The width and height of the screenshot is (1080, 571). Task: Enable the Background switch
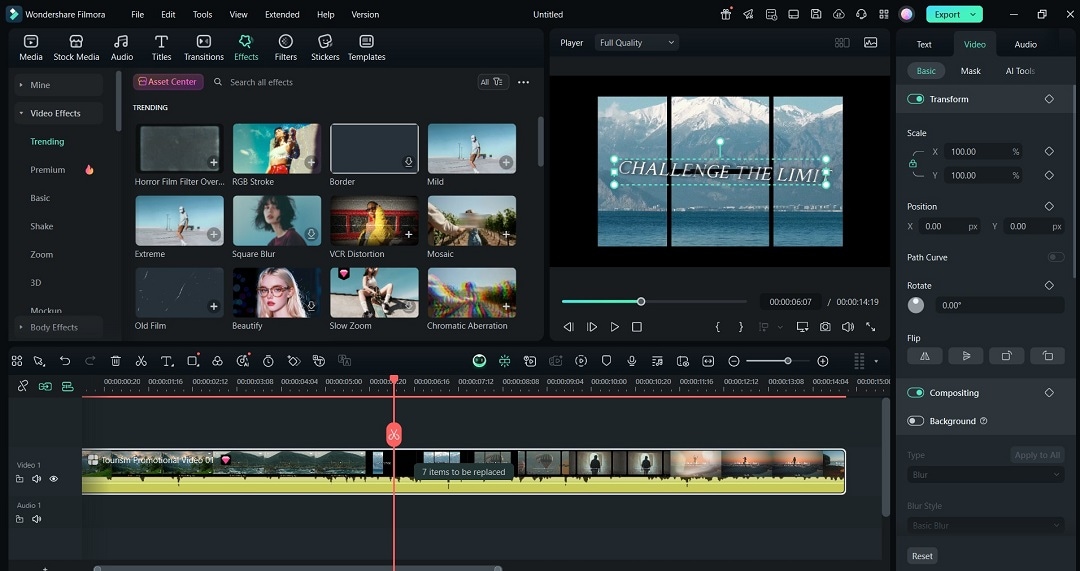pos(915,421)
